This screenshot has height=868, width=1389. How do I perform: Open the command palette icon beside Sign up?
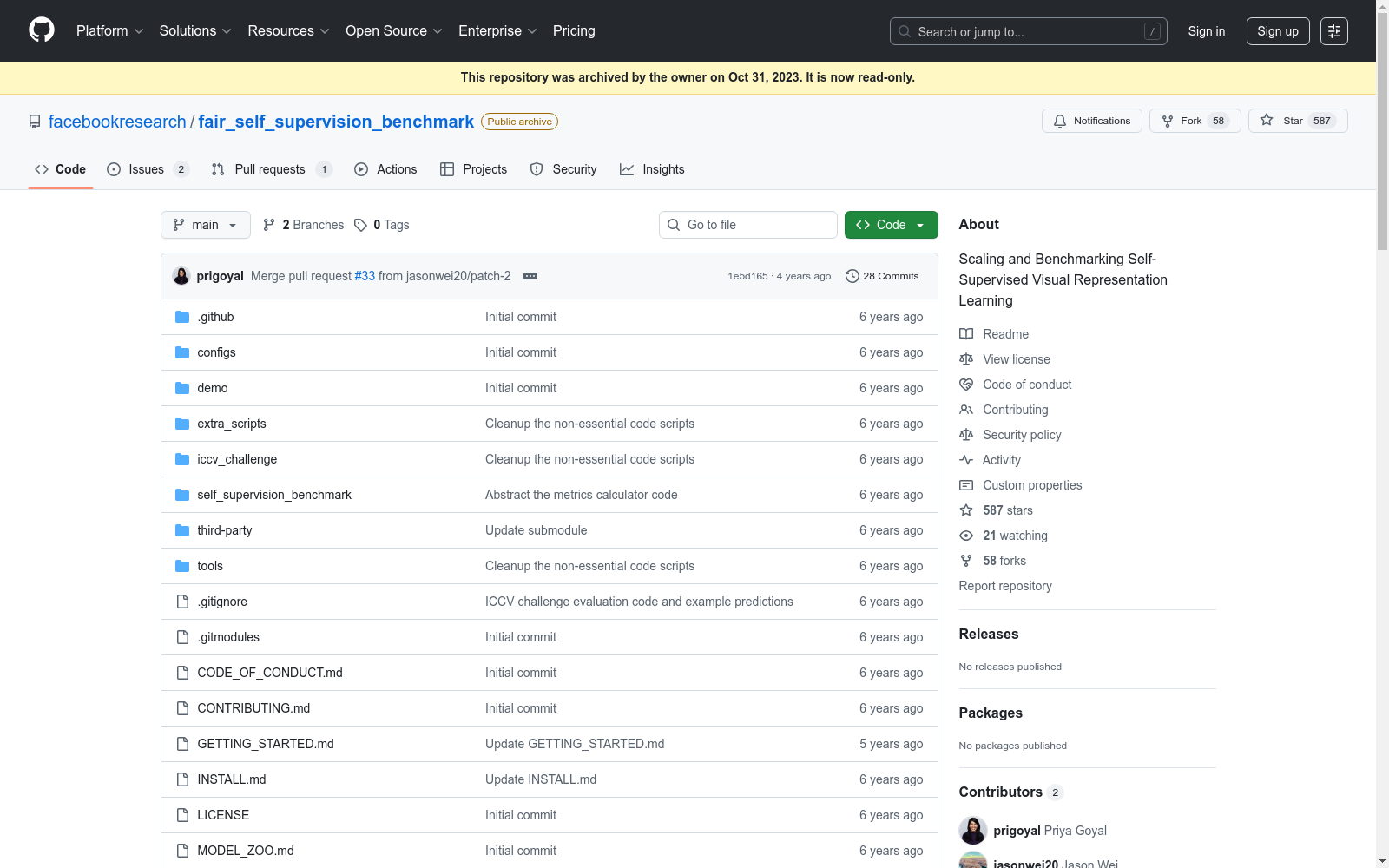pyautogui.click(x=1334, y=31)
